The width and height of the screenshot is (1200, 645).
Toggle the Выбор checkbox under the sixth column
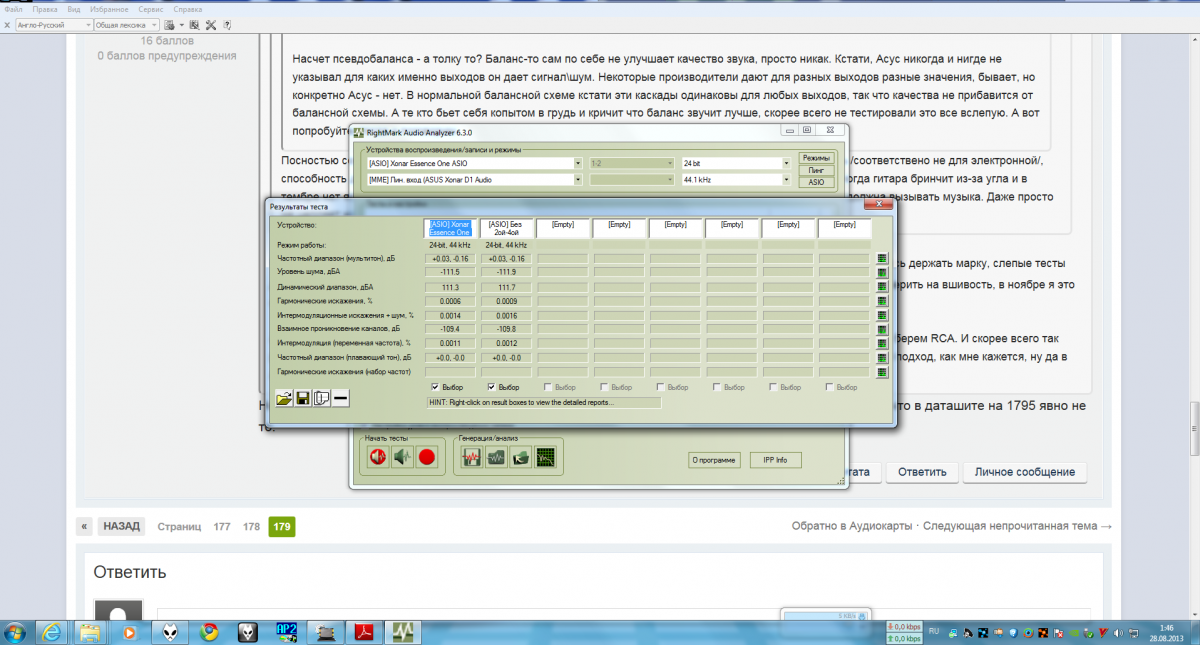[716, 387]
